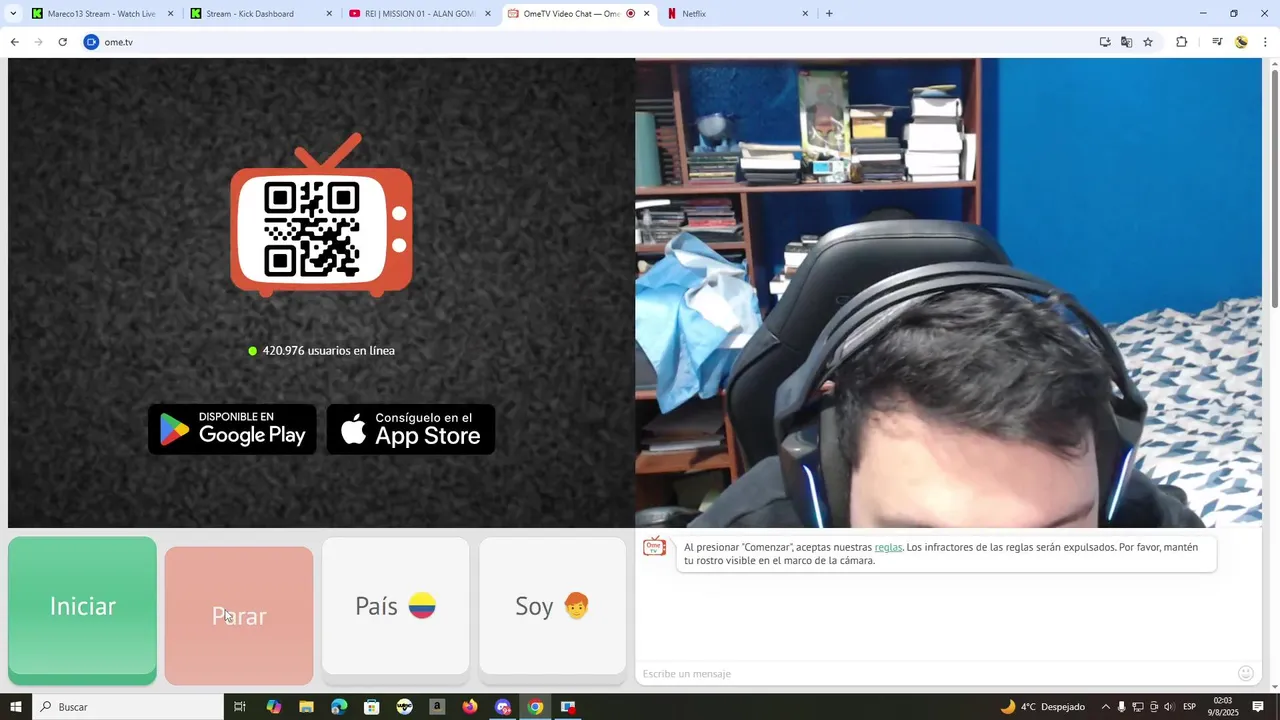Image resolution: width=1280 pixels, height=720 pixels.
Task: Open the reglas rules link
Action: tap(888, 547)
